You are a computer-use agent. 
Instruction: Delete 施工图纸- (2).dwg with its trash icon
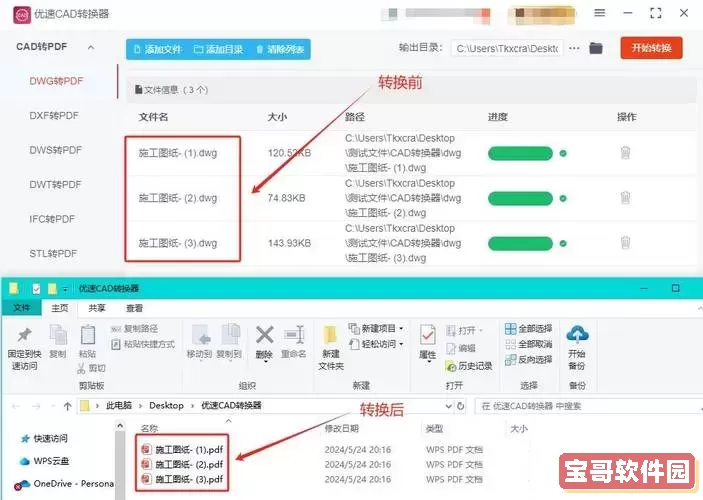tap(625, 198)
